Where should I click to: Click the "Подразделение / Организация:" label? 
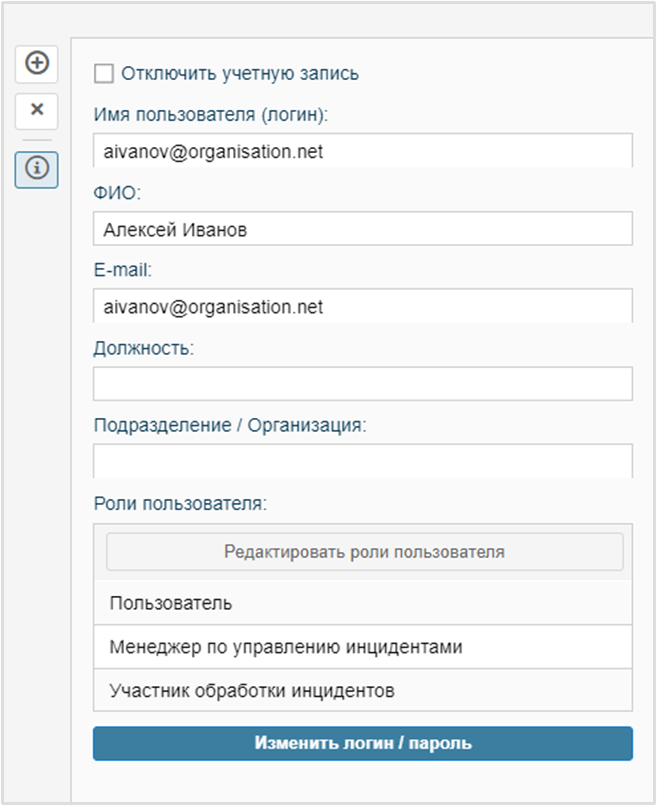[230, 425]
